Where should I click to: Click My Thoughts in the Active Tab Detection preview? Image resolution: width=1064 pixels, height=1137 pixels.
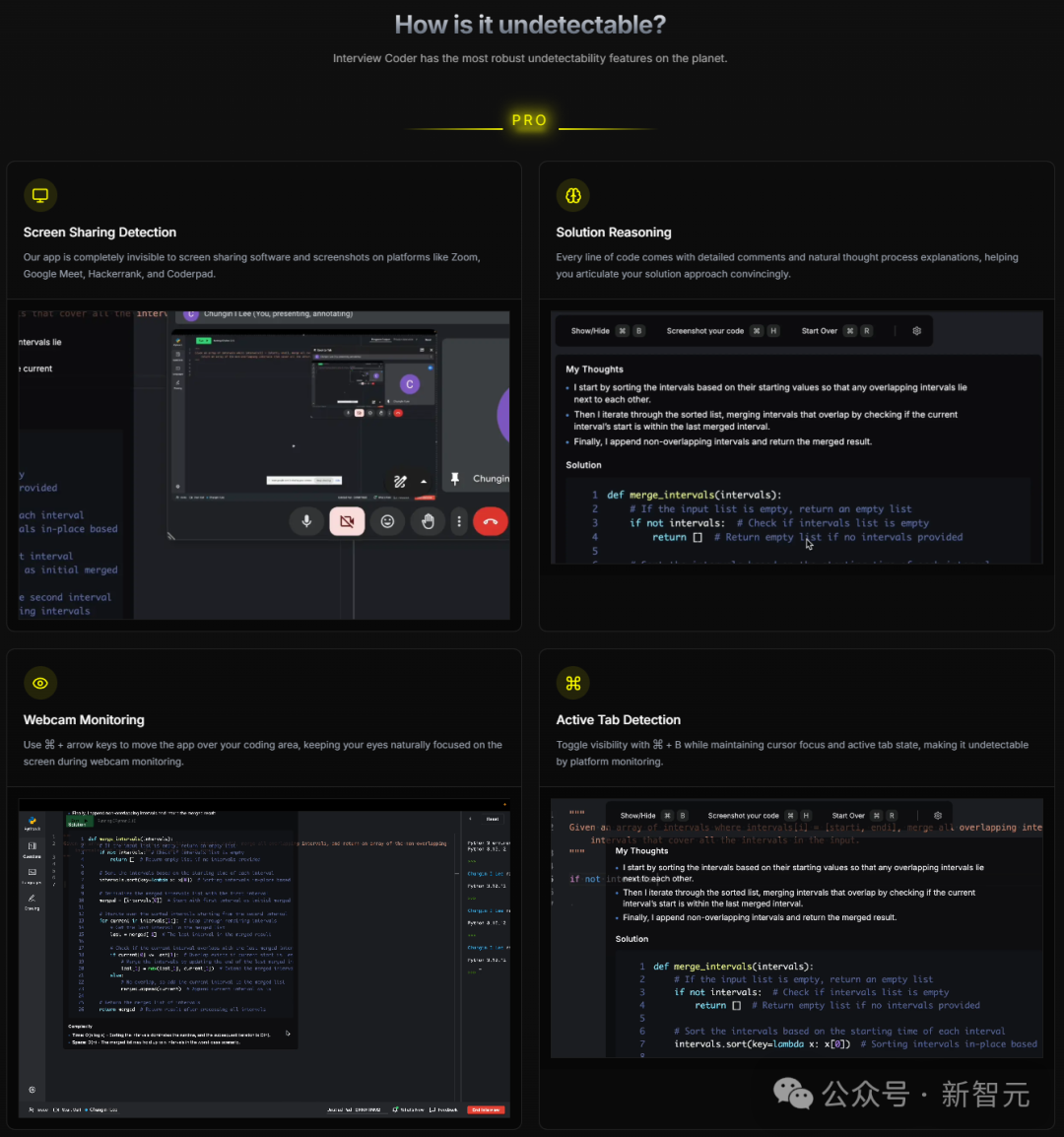641,850
